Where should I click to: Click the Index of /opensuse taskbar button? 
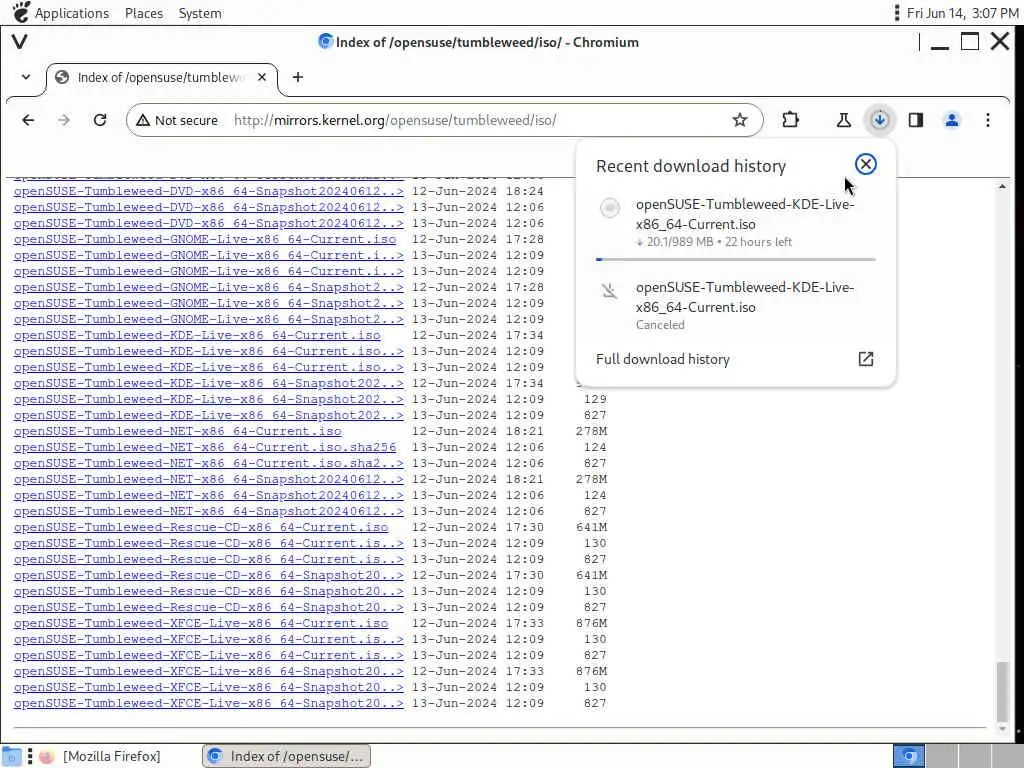pyautogui.click(x=286, y=756)
